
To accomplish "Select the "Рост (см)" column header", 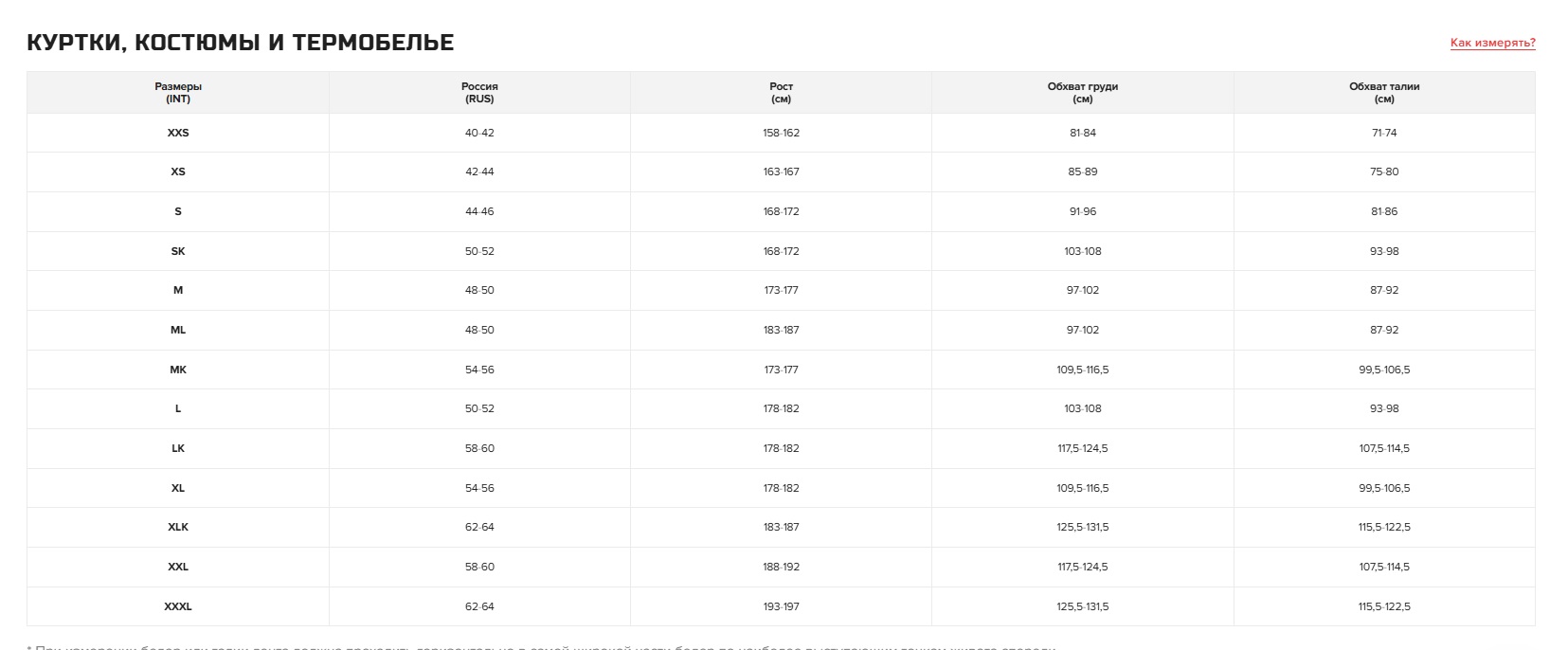I will pos(781,92).
